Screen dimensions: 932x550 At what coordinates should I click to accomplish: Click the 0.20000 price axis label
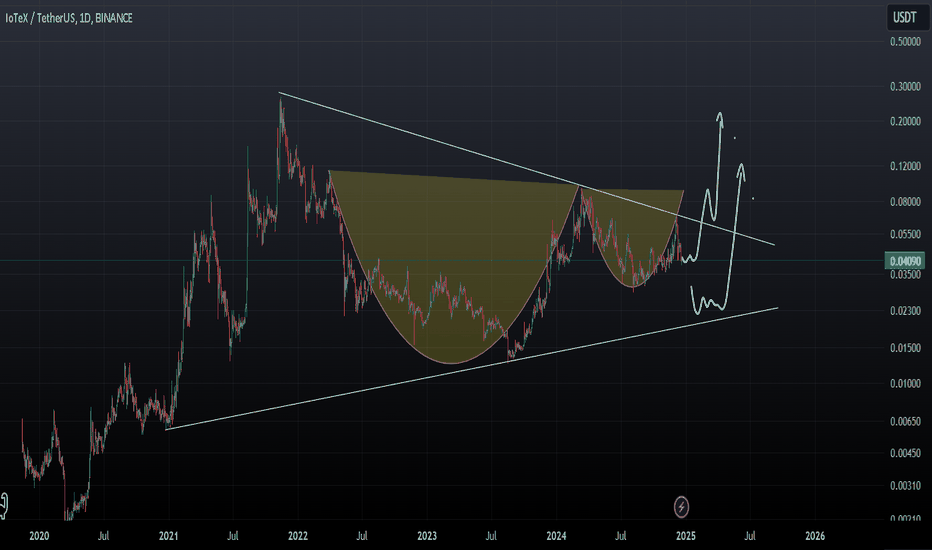click(x=905, y=121)
